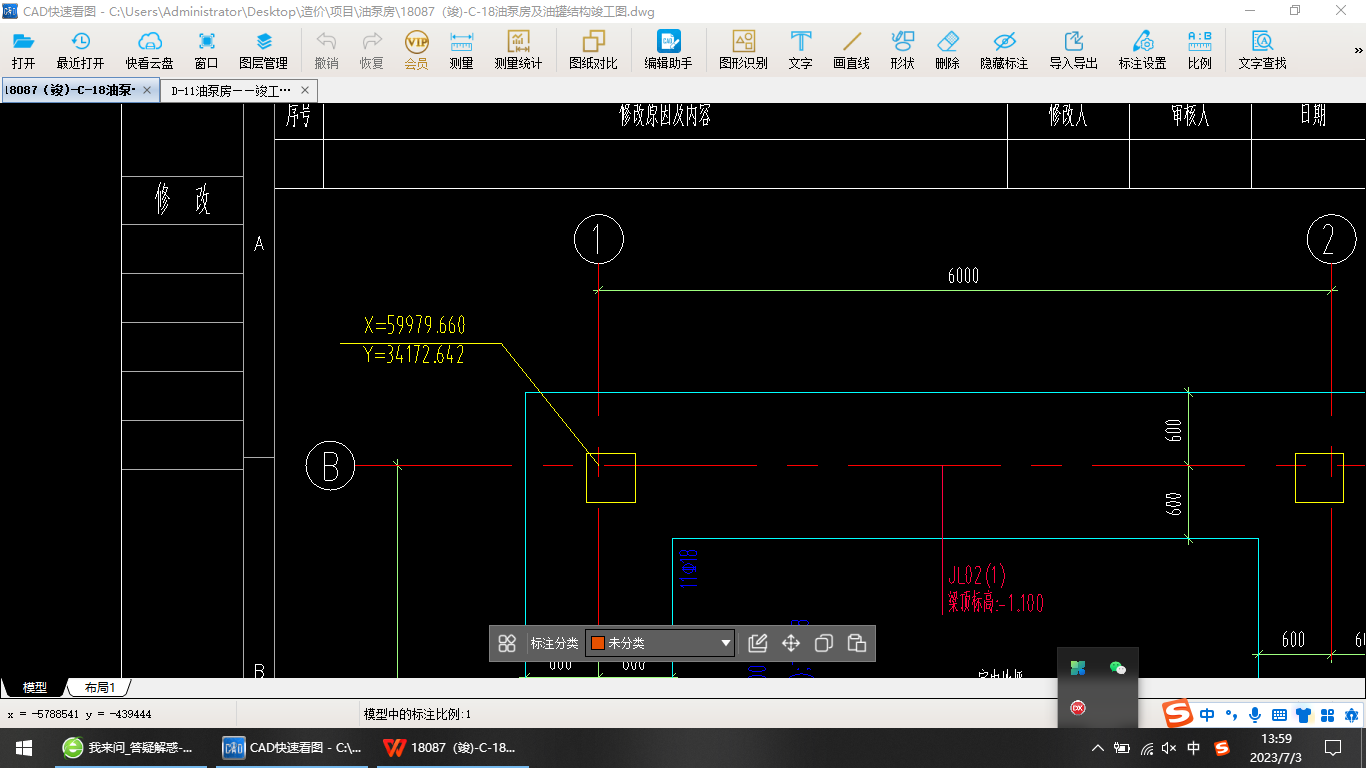The image size is (1366, 768).
Task: Open WeChat from the tray overflow
Action: click(1118, 668)
